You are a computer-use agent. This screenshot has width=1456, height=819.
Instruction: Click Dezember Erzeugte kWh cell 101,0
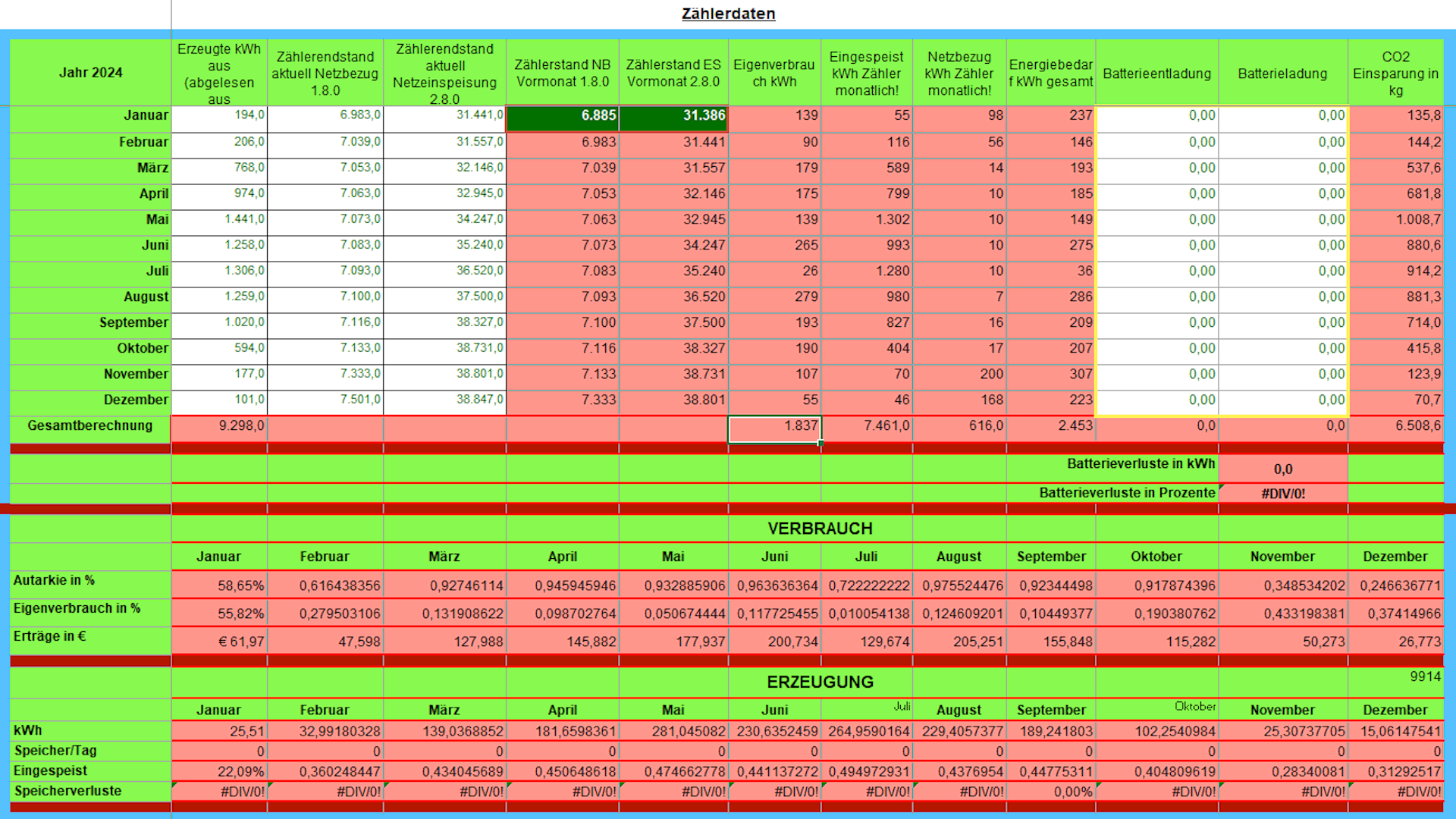coord(219,400)
